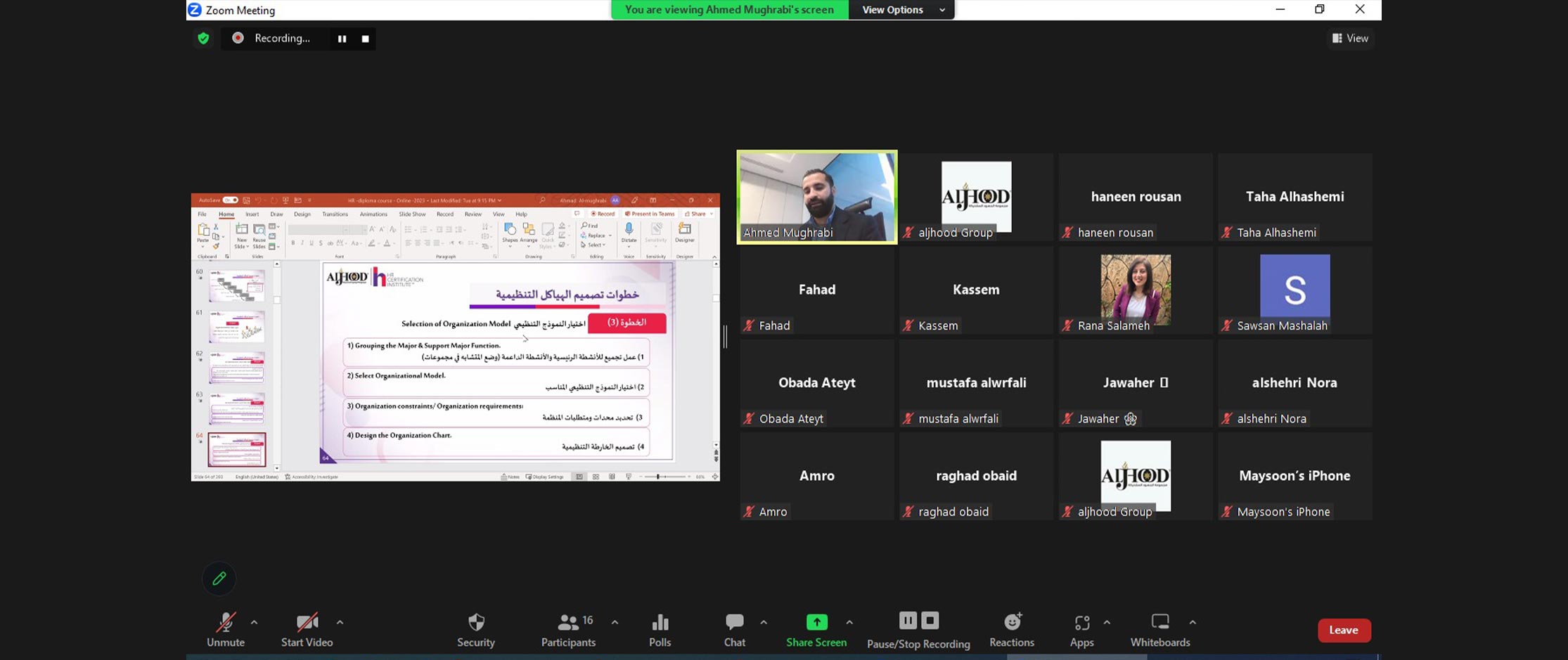
Task: Open the Participants panel
Action: tap(567, 630)
